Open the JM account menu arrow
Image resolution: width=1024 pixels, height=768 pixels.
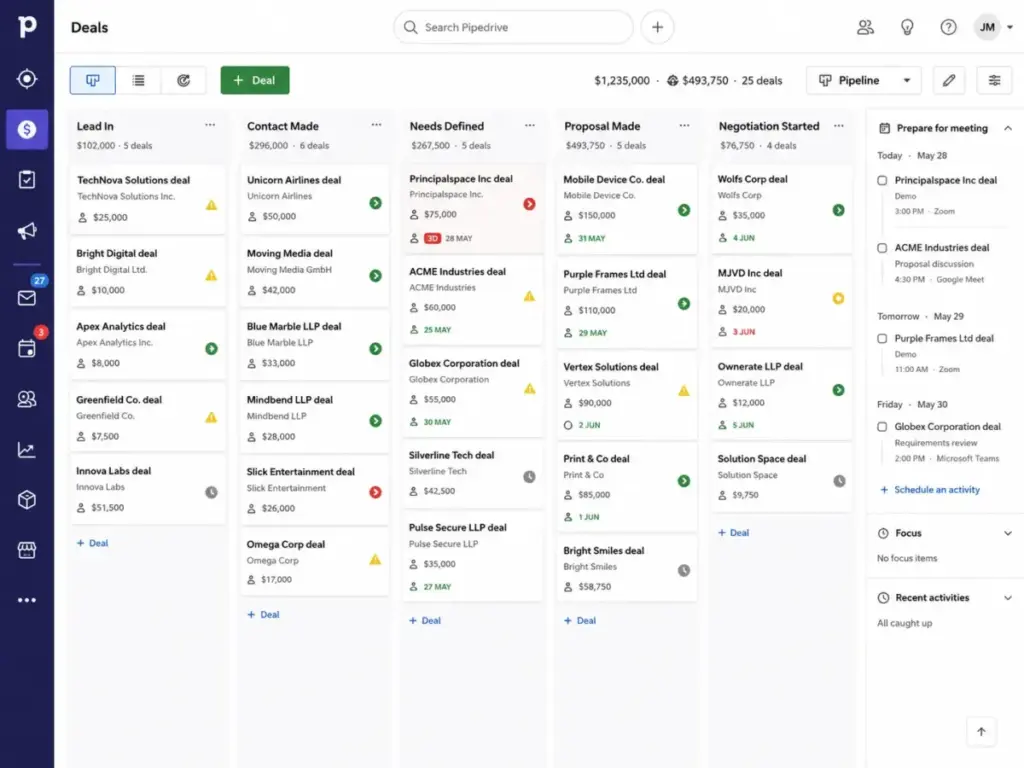[x=1010, y=27]
